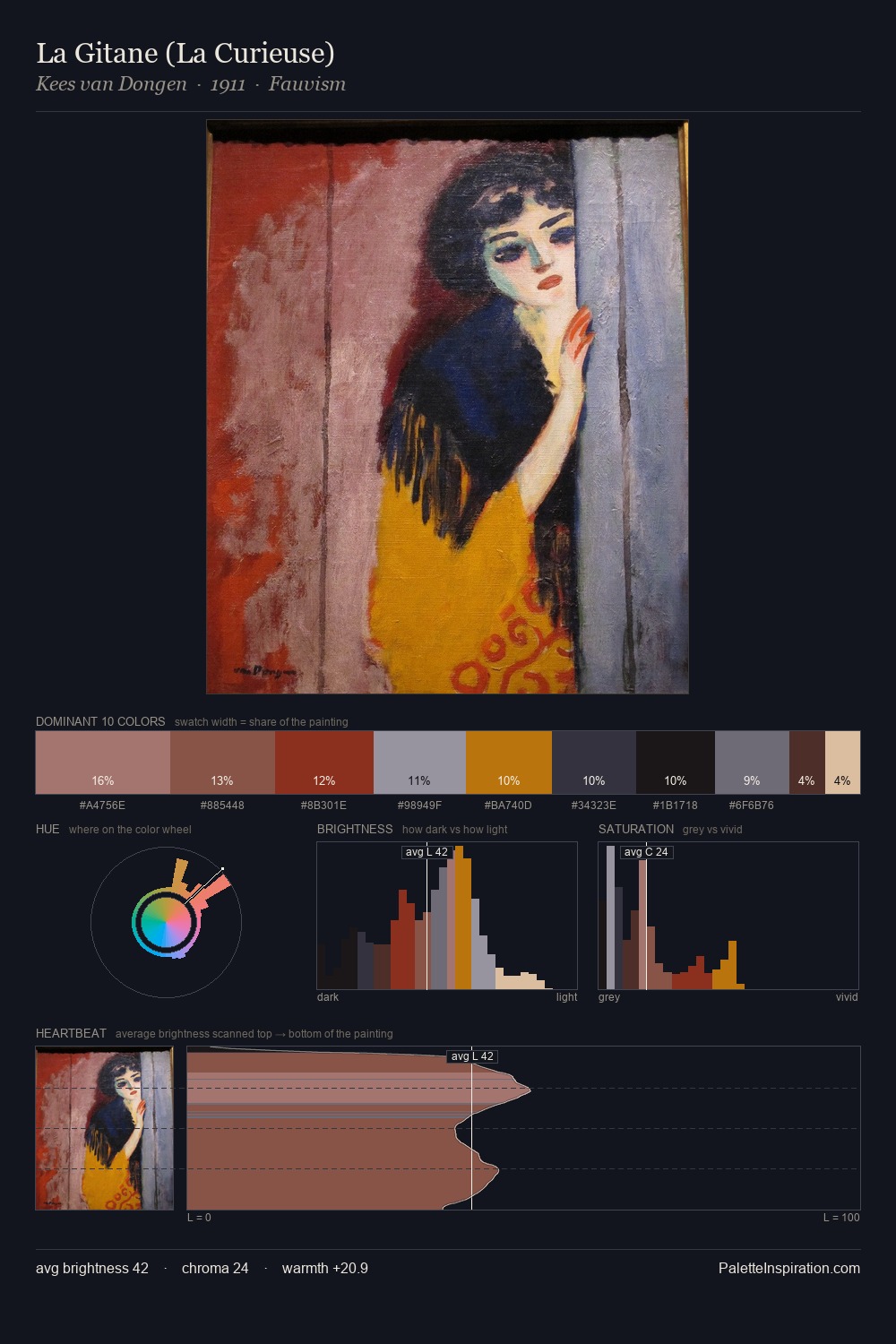Click the 'avg L 42' label in the brightness histogram

click(426, 852)
